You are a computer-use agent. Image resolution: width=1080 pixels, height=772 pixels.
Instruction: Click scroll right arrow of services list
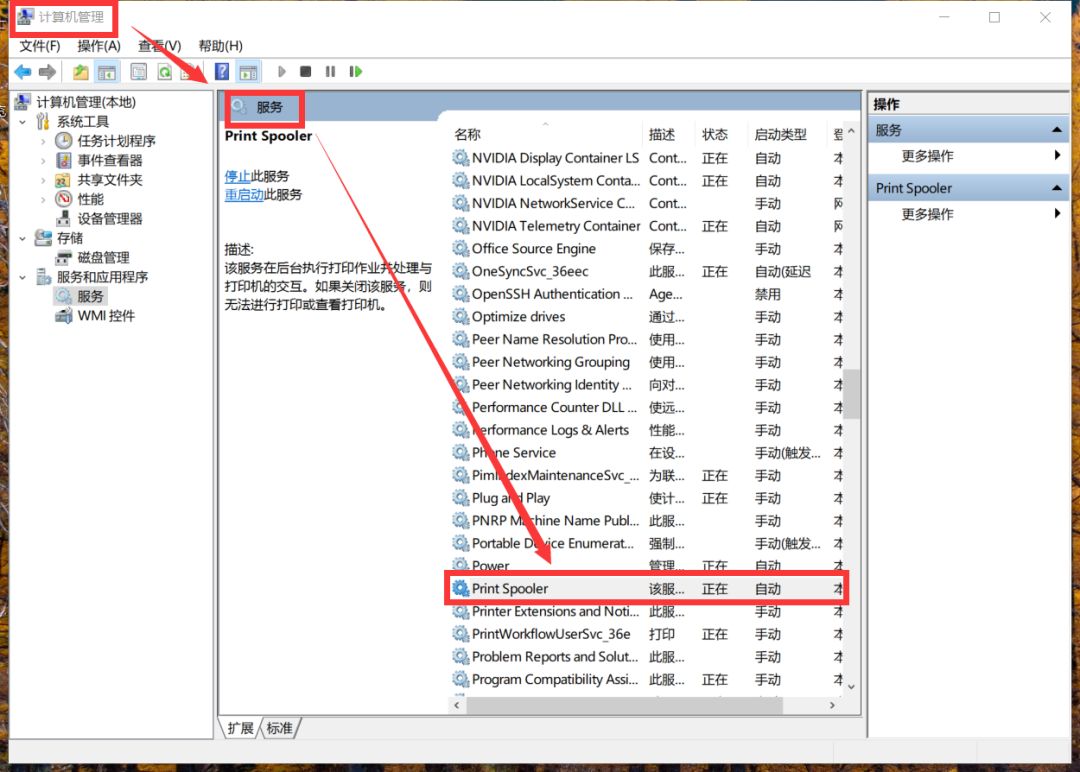click(832, 705)
